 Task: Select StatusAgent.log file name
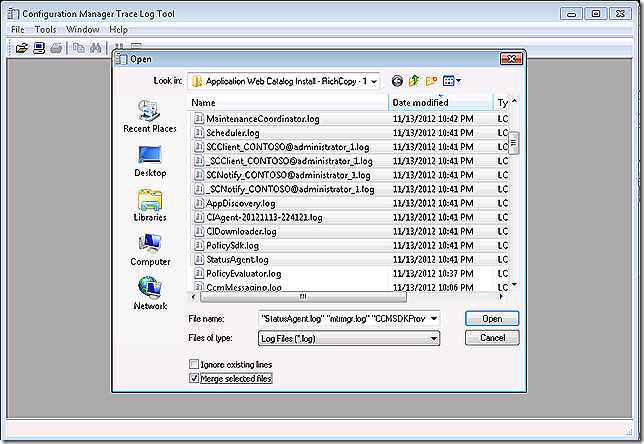(237, 260)
